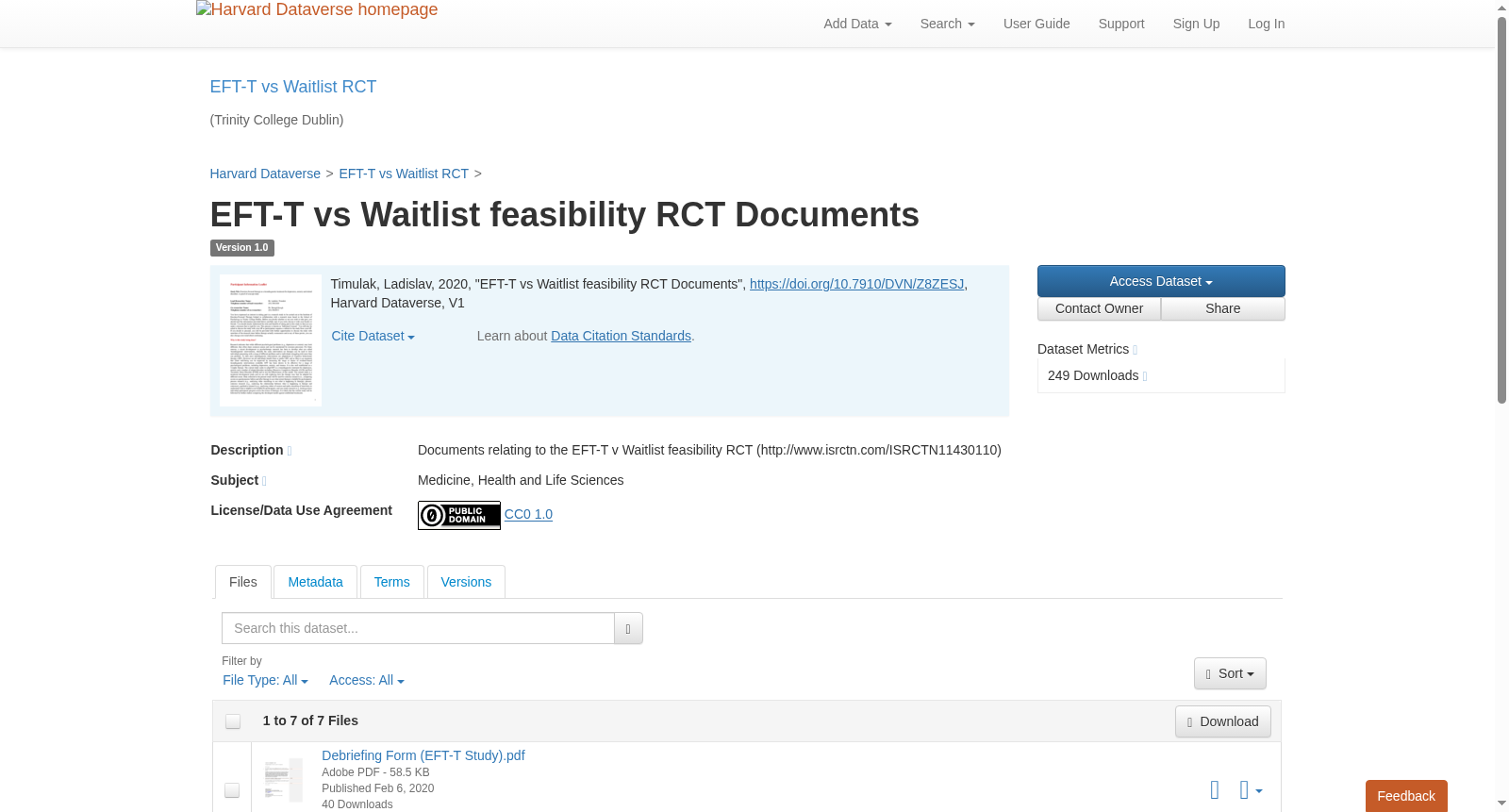Image resolution: width=1509 pixels, height=812 pixels.
Task: Click the info icon next to 249 Downloads
Action: tap(1145, 376)
